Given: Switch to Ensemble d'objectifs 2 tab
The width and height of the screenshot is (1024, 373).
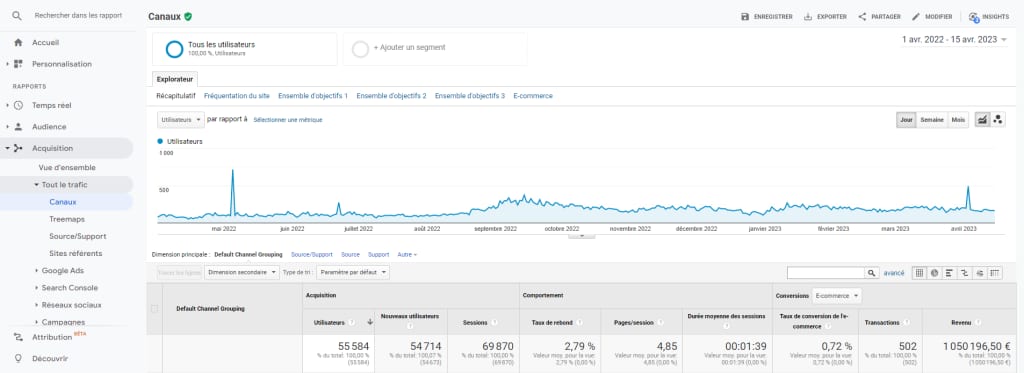Looking at the screenshot, I should click(x=391, y=96).
